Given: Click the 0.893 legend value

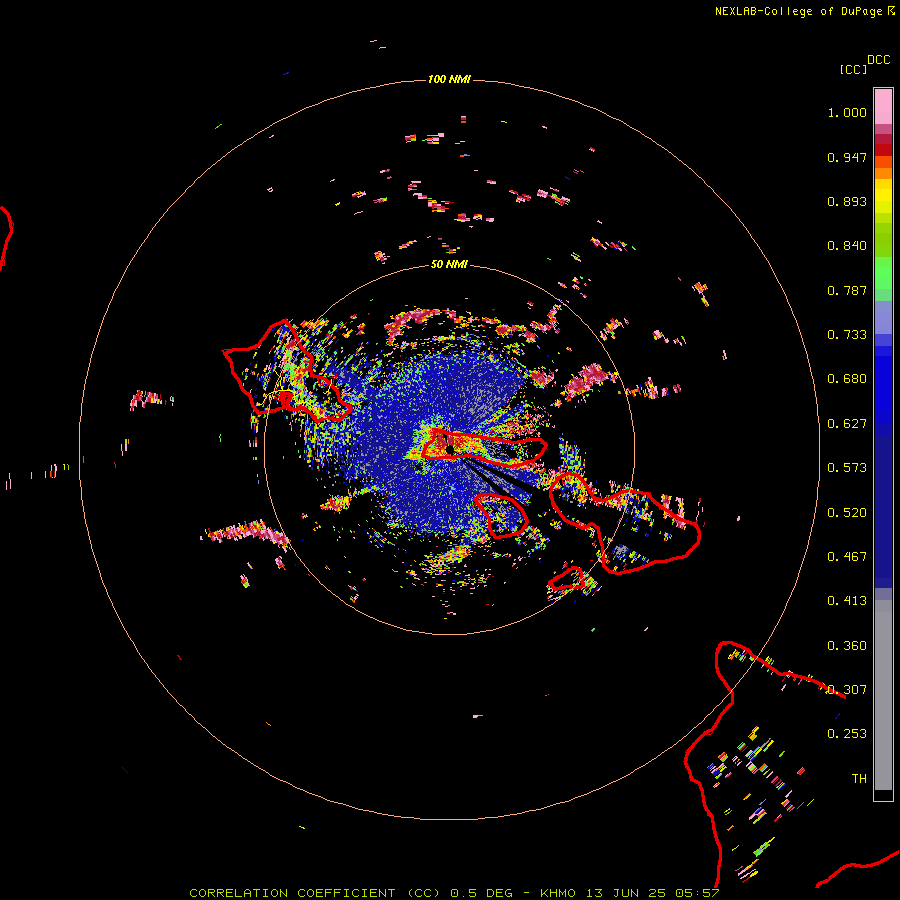Looking at the screenshot, I should coord(847,201).
